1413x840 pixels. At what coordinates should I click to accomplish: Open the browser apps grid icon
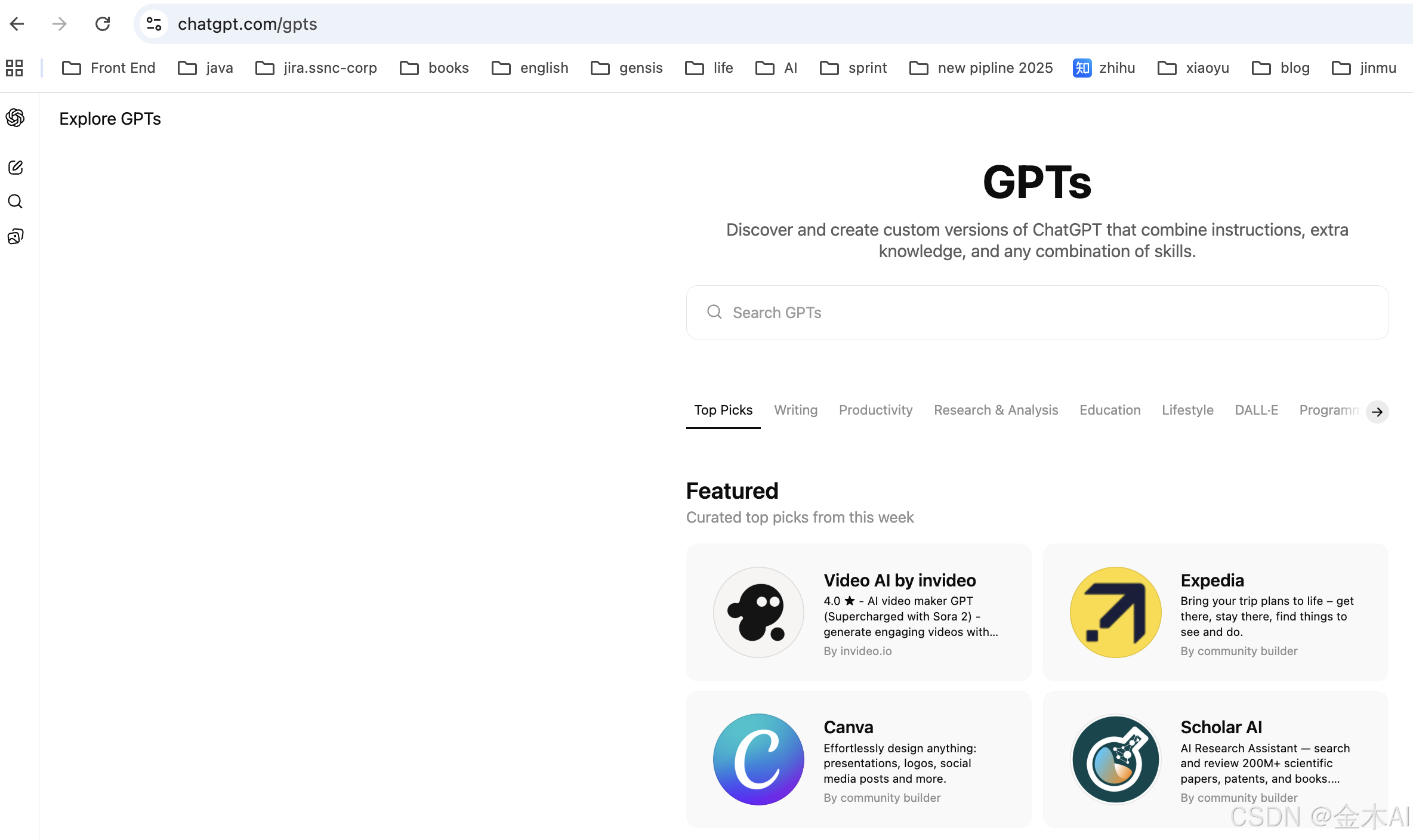coord(14,68)
